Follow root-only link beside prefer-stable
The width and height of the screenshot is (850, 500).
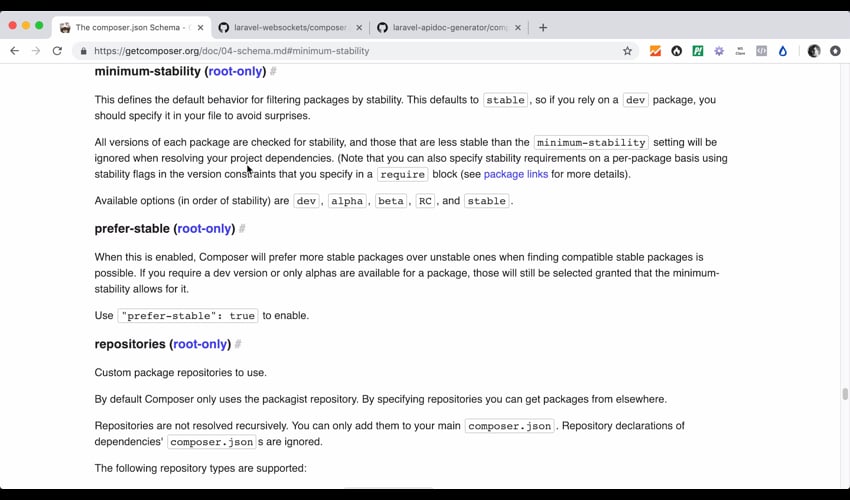[x=204, y=228]
